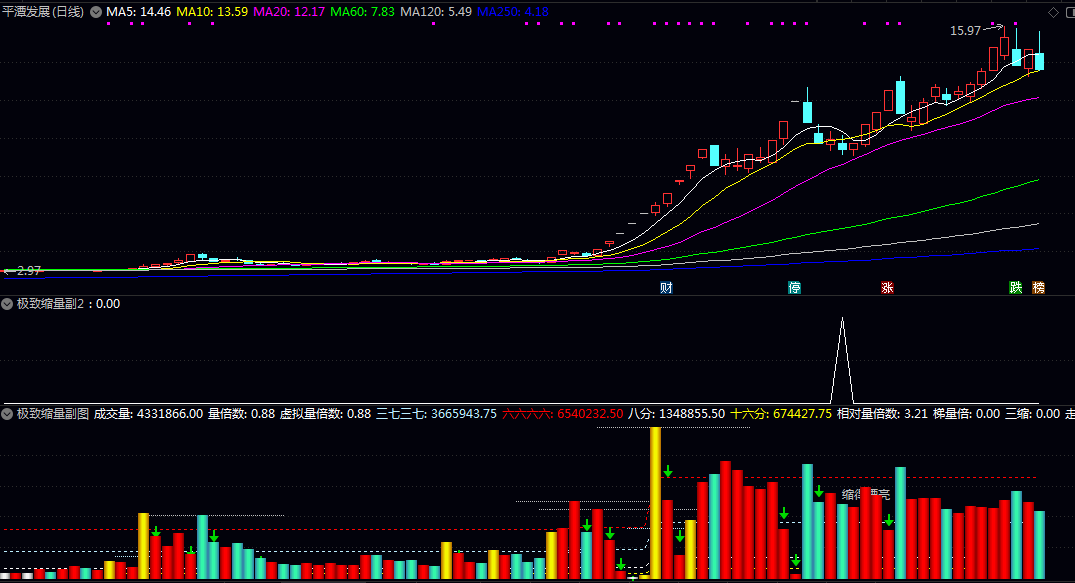Select the MA250 moving average label
The height and width of the screenshot is (583, 1075).
(x=512, y=12)
